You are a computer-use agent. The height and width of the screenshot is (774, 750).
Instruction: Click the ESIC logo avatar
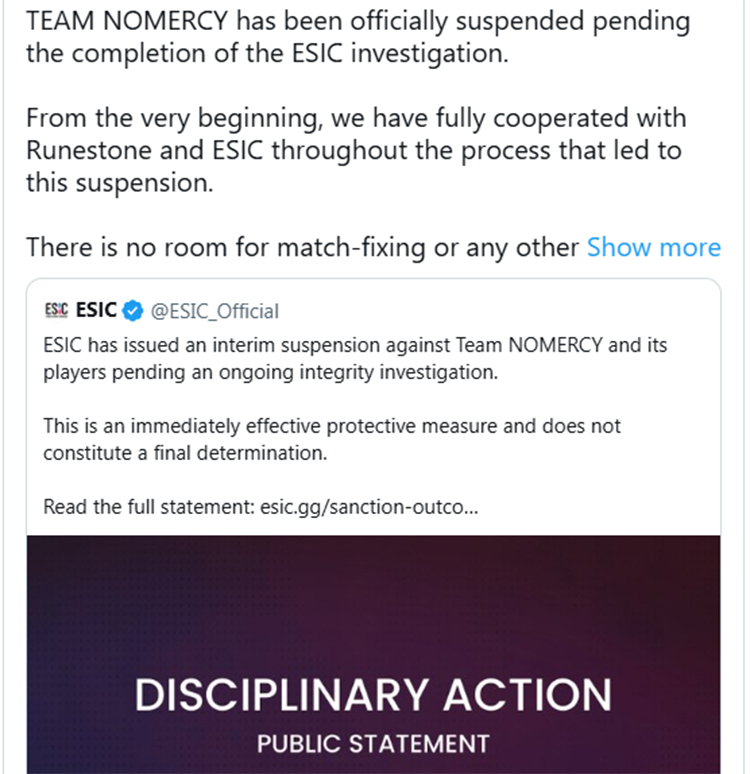(x=56, y=311)
